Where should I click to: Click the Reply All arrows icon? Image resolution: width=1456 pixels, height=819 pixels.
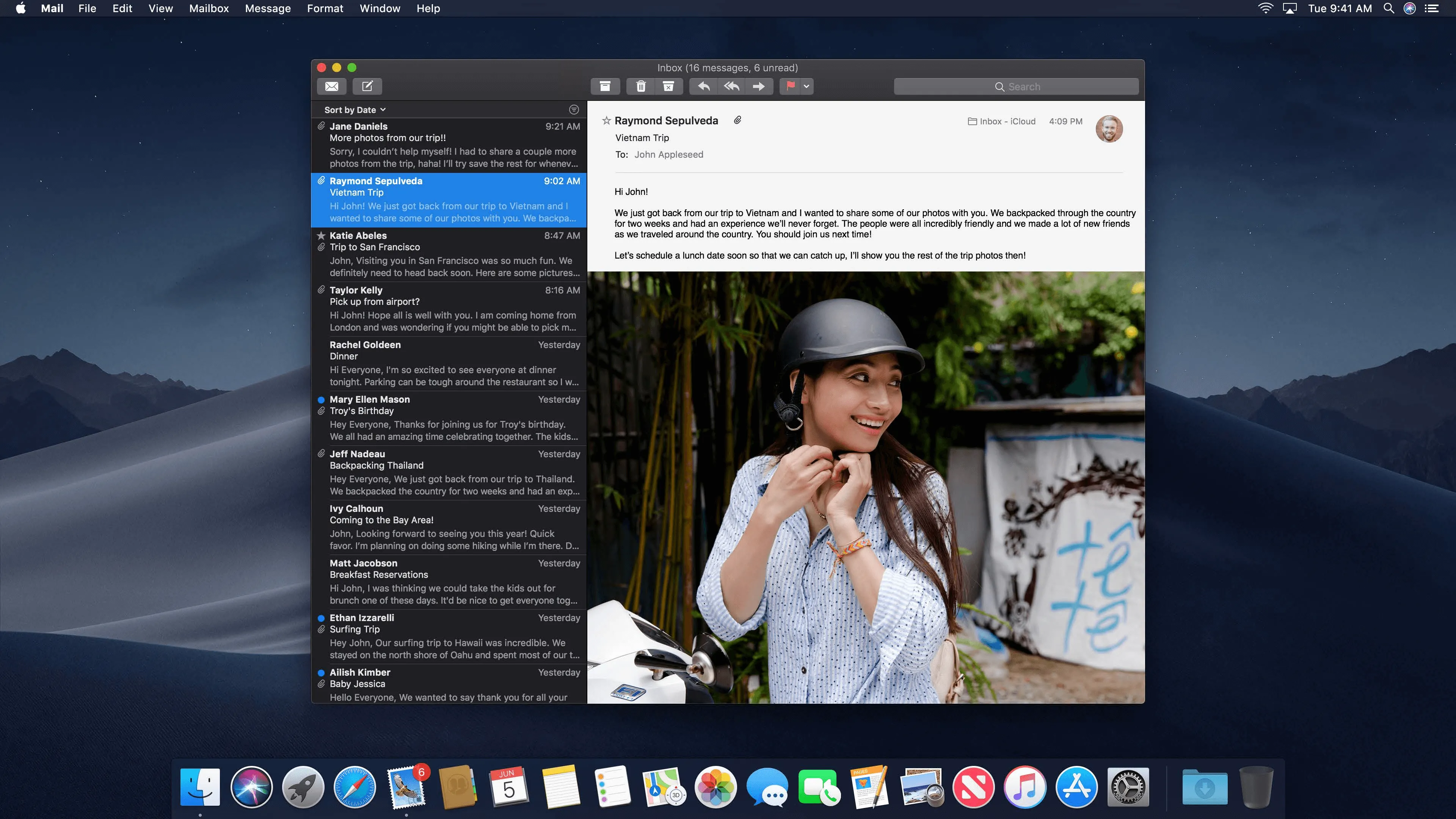tap(731, 86)
